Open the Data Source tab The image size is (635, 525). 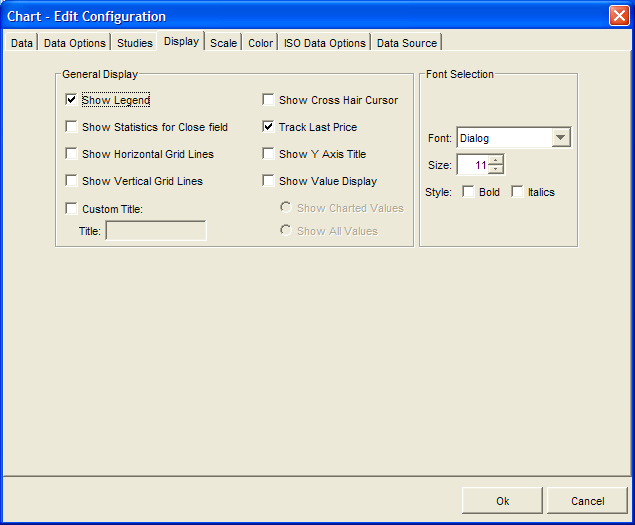coord(406,43)
